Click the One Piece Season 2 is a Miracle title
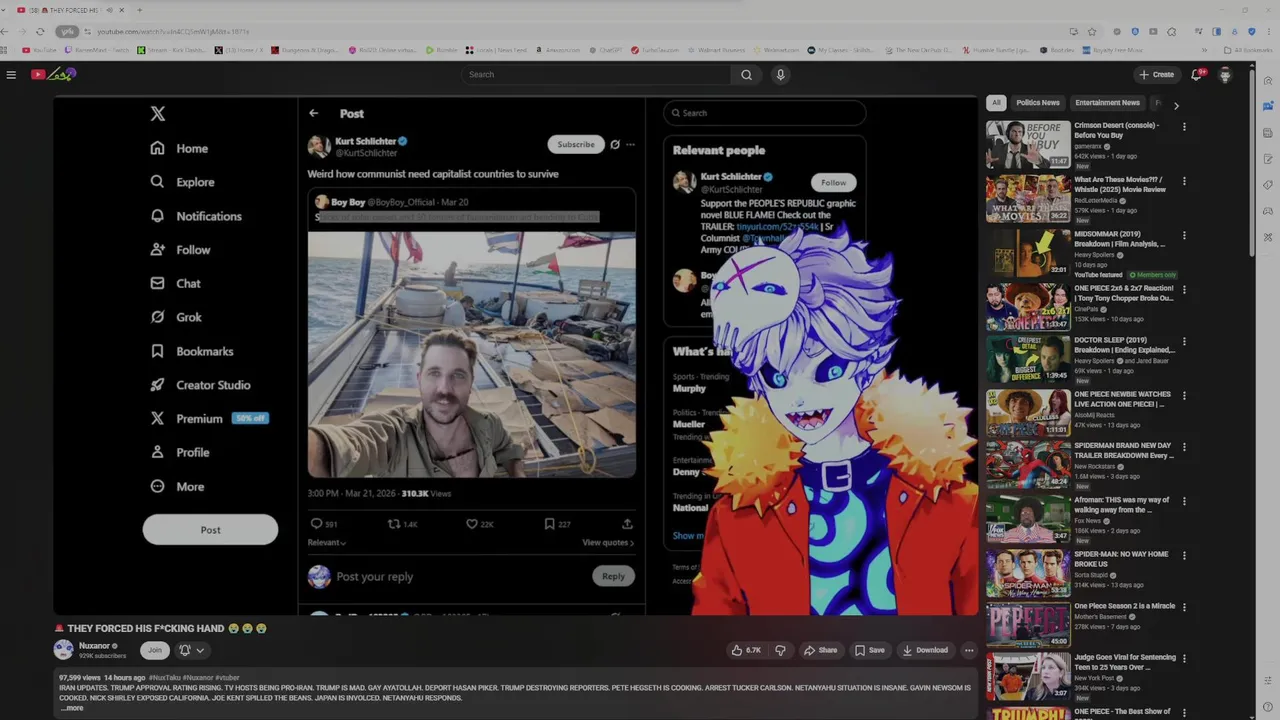This screenshot has width=1280, height=720. tap(1125, 606)
